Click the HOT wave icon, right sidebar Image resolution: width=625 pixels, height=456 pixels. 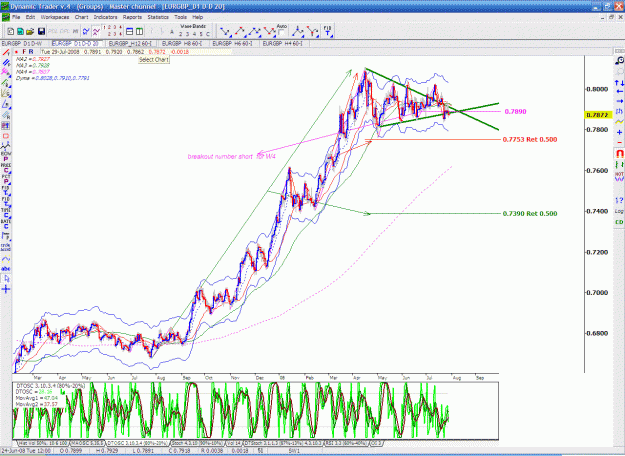619,176
